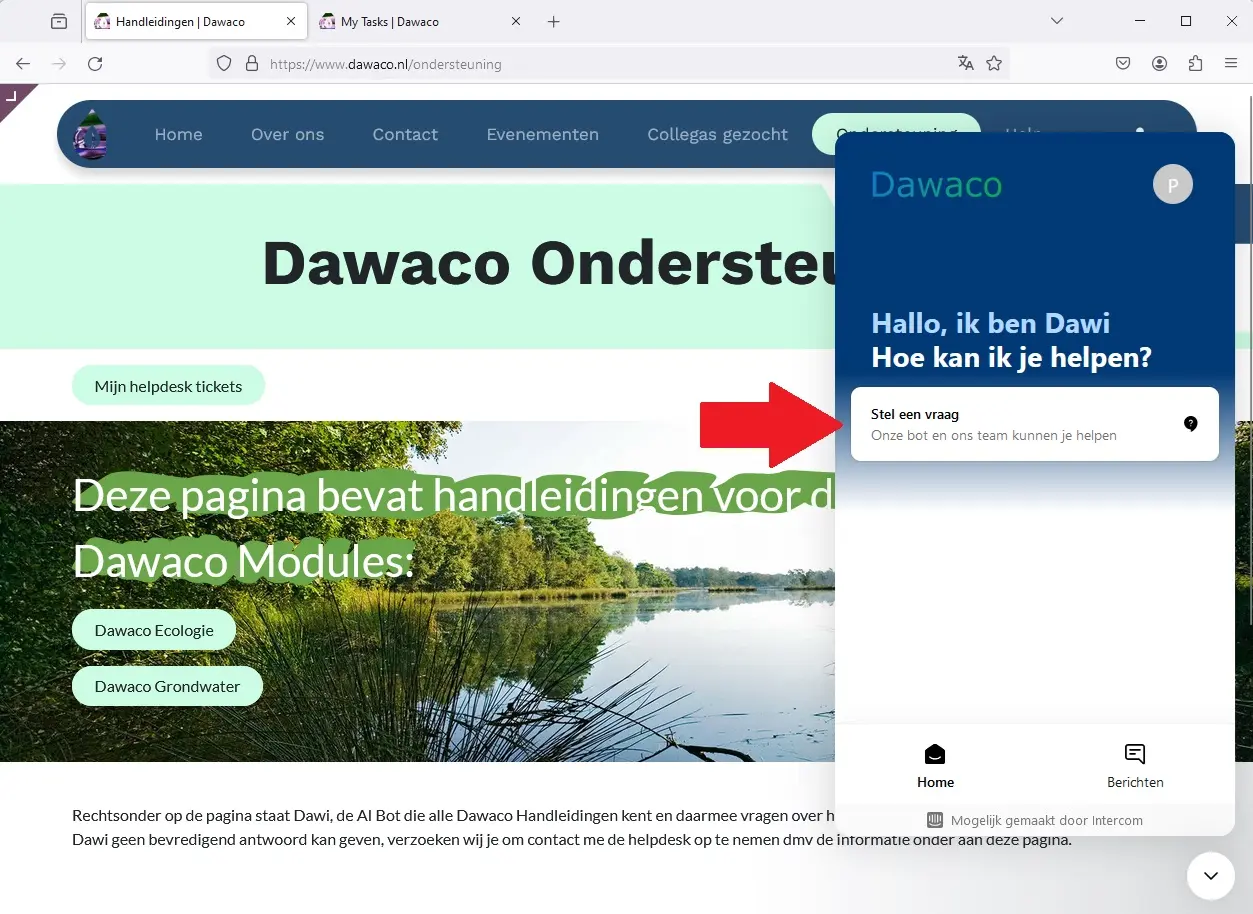Viewport: 1253px width, 914px height.
Task: Open profile avatar P in chat
Action: [1173, 184]
